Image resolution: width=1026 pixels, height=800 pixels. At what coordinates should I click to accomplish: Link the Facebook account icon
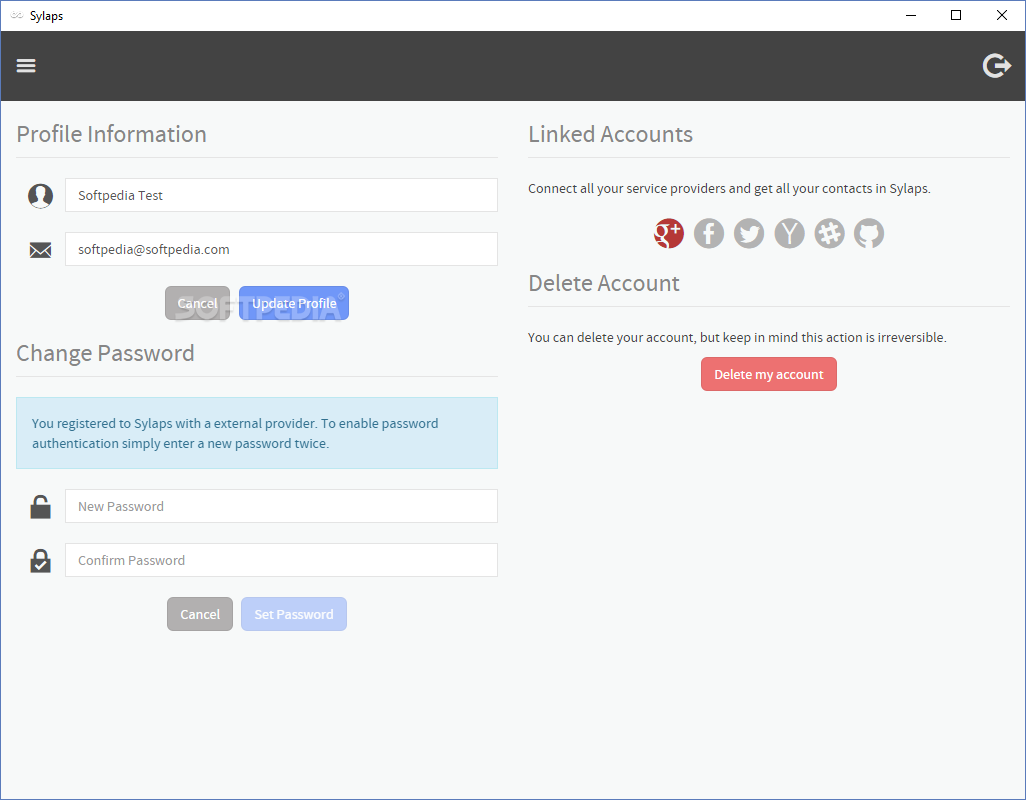click(709, 234)
